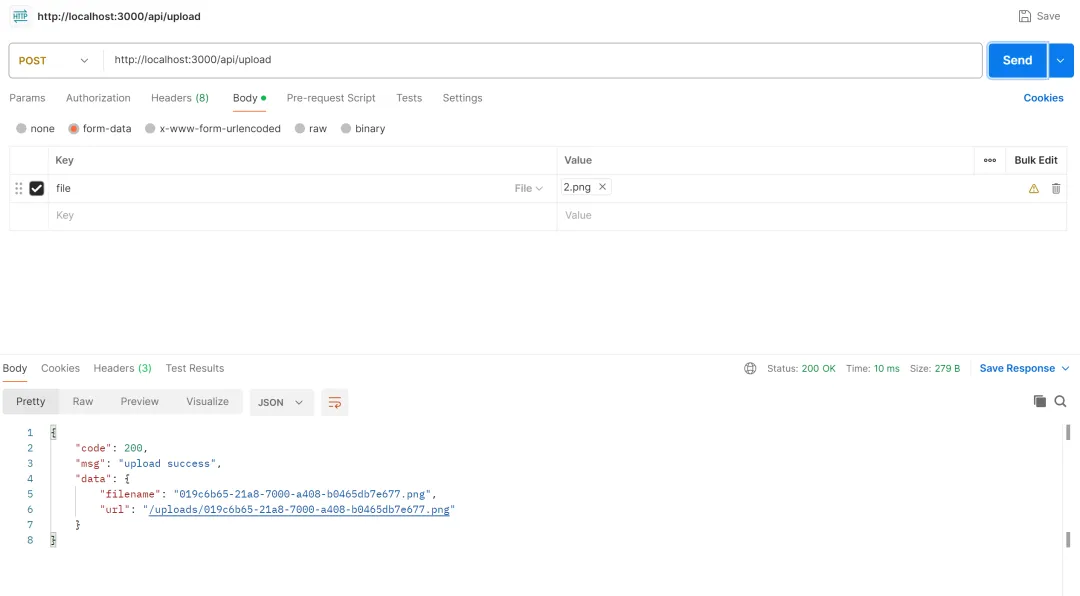The image size is (1080, 596).
Task: Open search in response with magnifier icon
Action: pos(1060,401)
